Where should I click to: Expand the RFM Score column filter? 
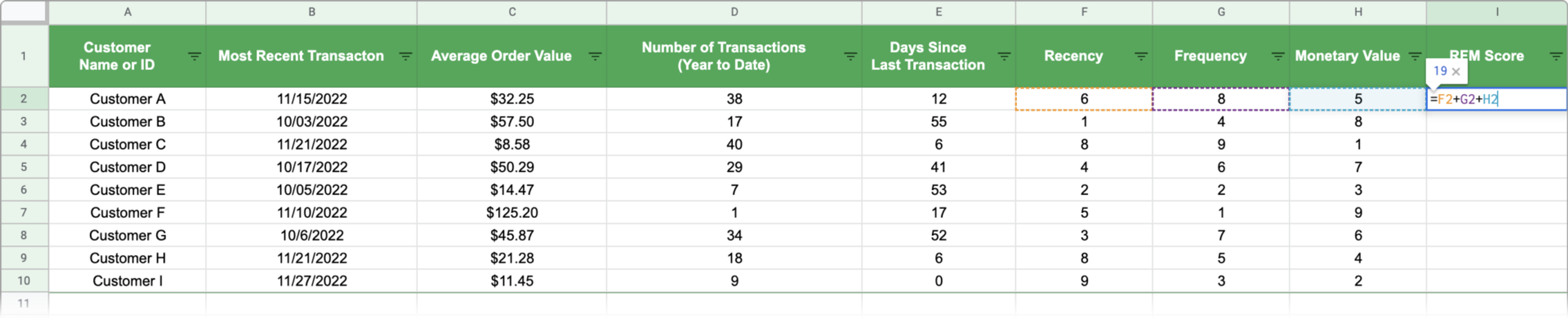(1556, 56)
